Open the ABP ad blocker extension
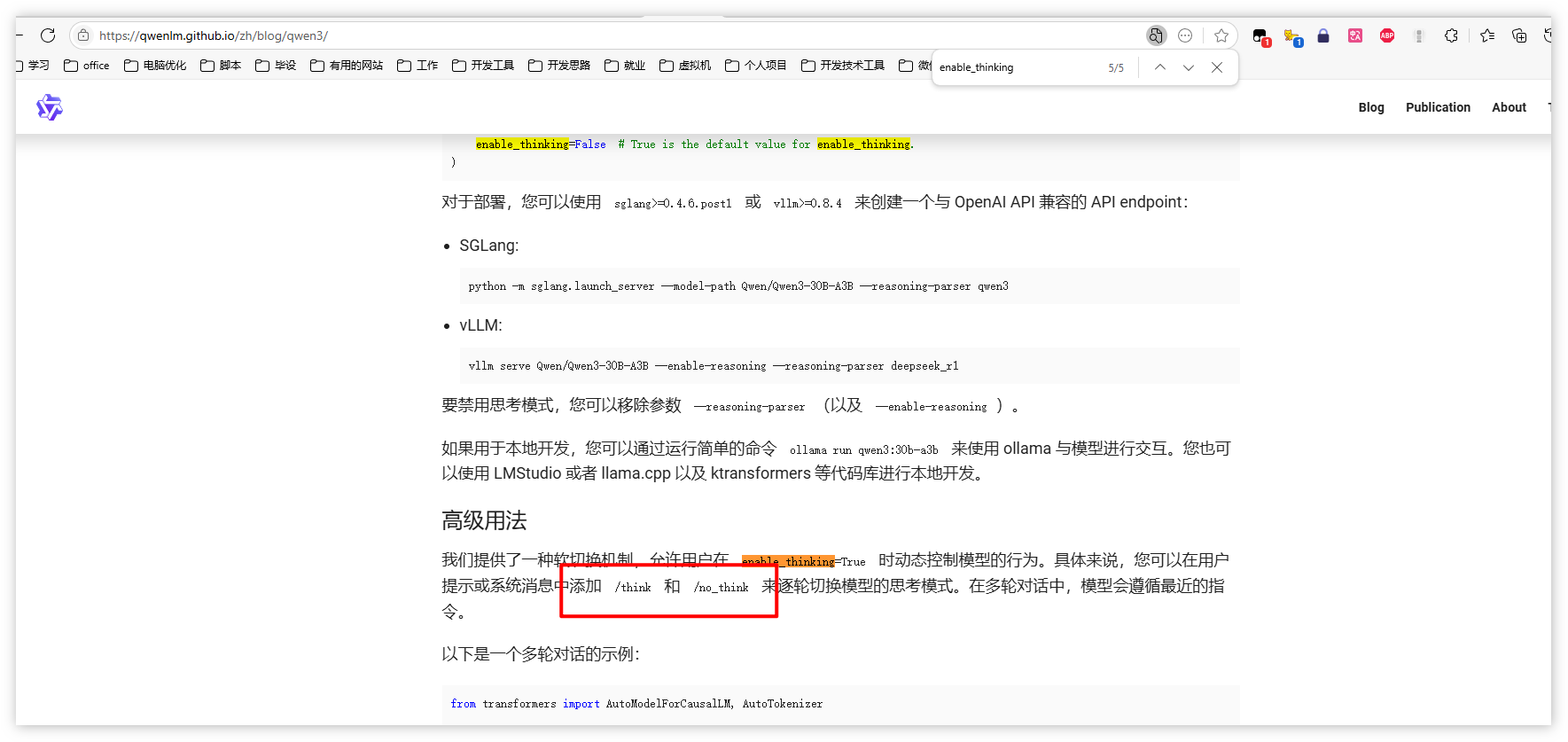This screenshot has height=742, width=1568. point(1387,35)
